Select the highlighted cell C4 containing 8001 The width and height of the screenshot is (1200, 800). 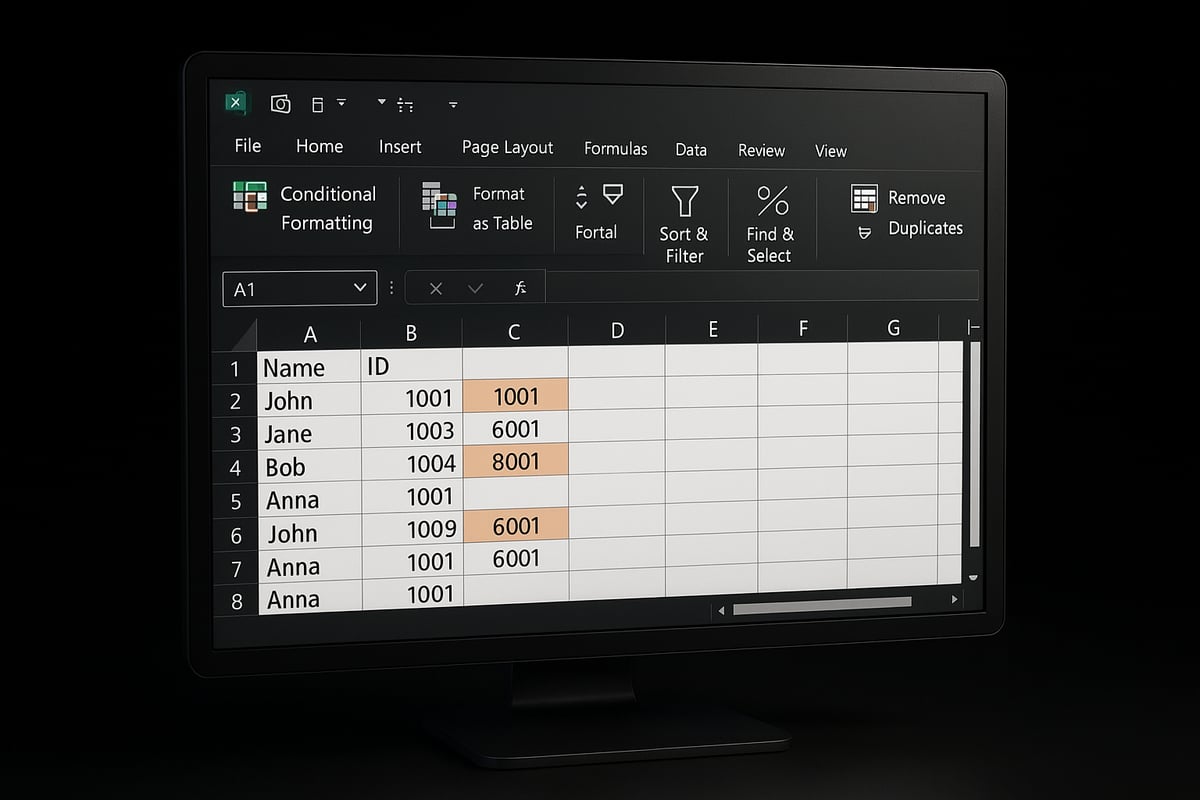[x=515, y=462]
